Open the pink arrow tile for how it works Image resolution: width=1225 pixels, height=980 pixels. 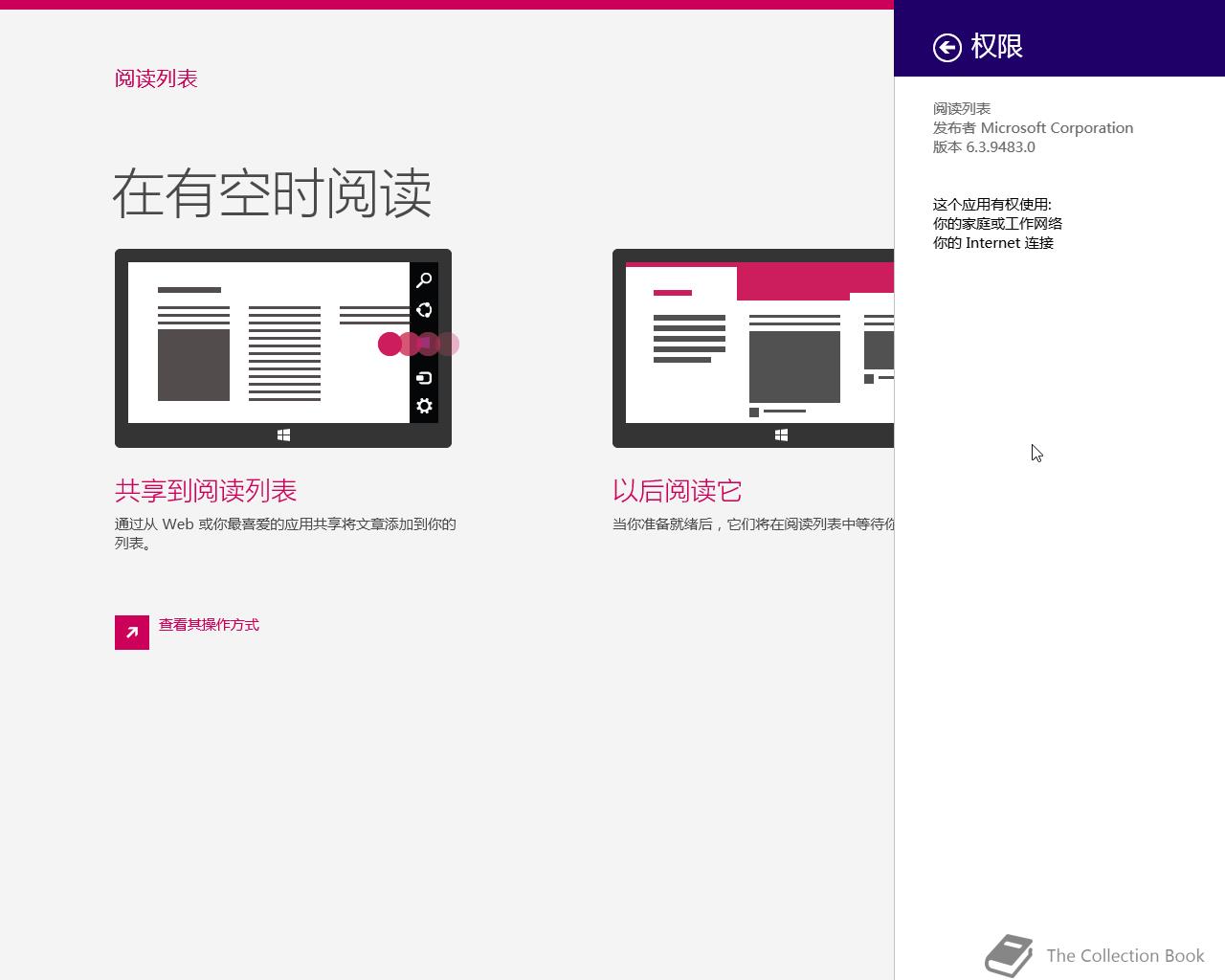point(132,633)
